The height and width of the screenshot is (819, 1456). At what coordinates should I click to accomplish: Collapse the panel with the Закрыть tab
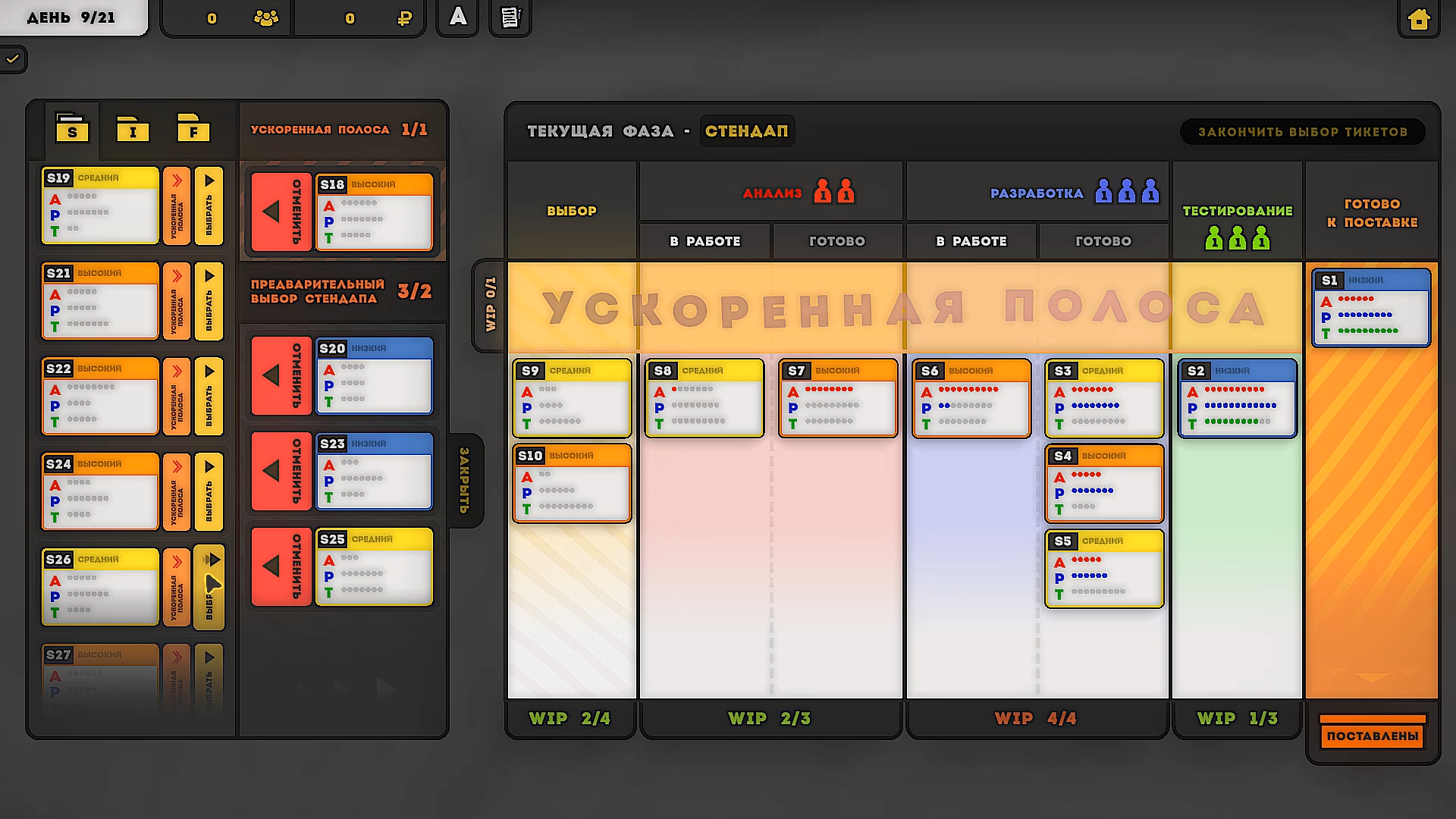coord(464,480)
